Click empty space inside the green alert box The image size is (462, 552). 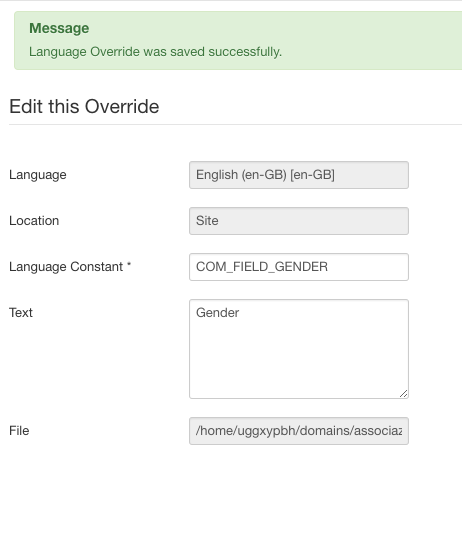click(370, 39)
